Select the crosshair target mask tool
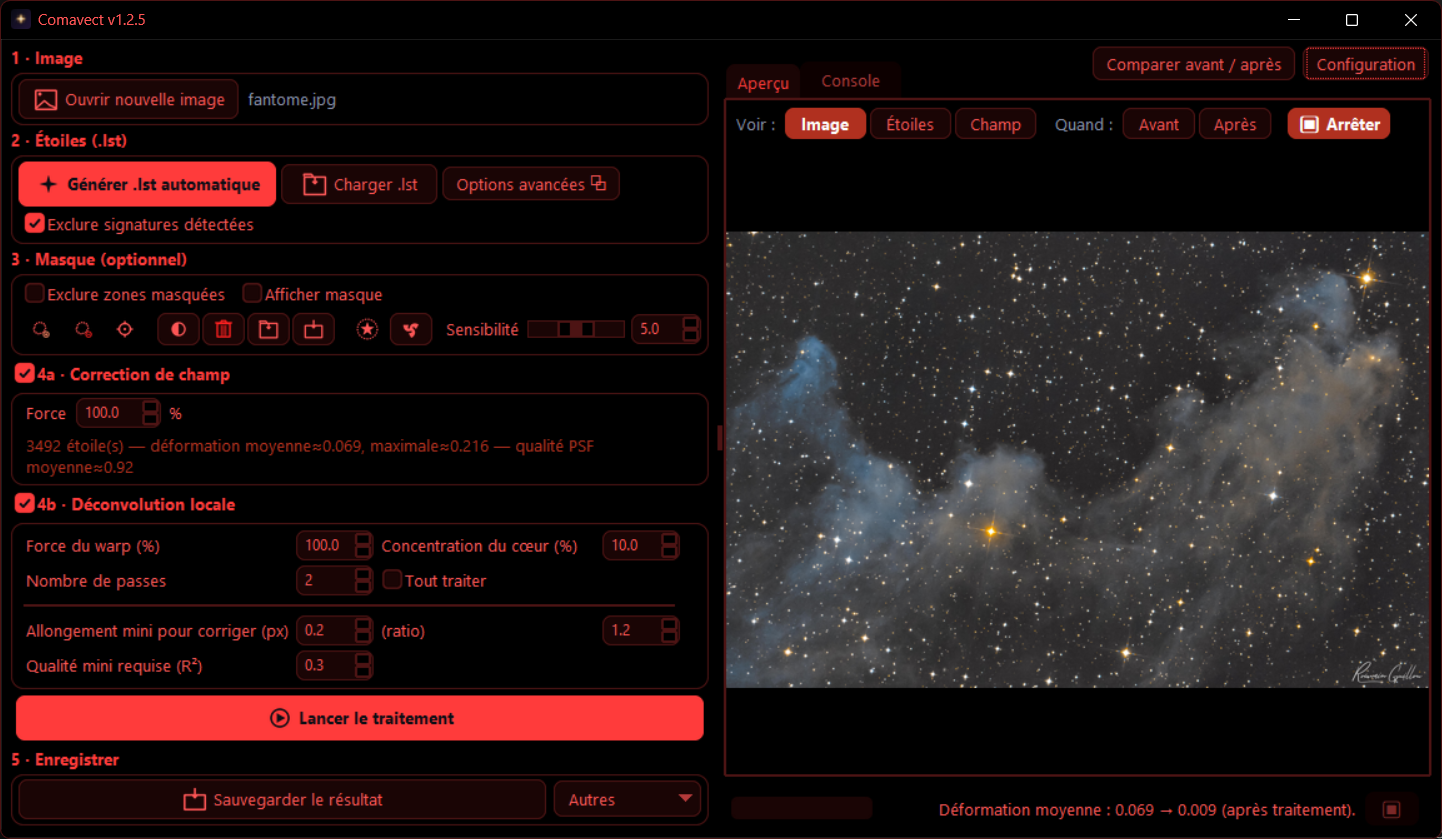1442x839 pixels. [125, 329]
